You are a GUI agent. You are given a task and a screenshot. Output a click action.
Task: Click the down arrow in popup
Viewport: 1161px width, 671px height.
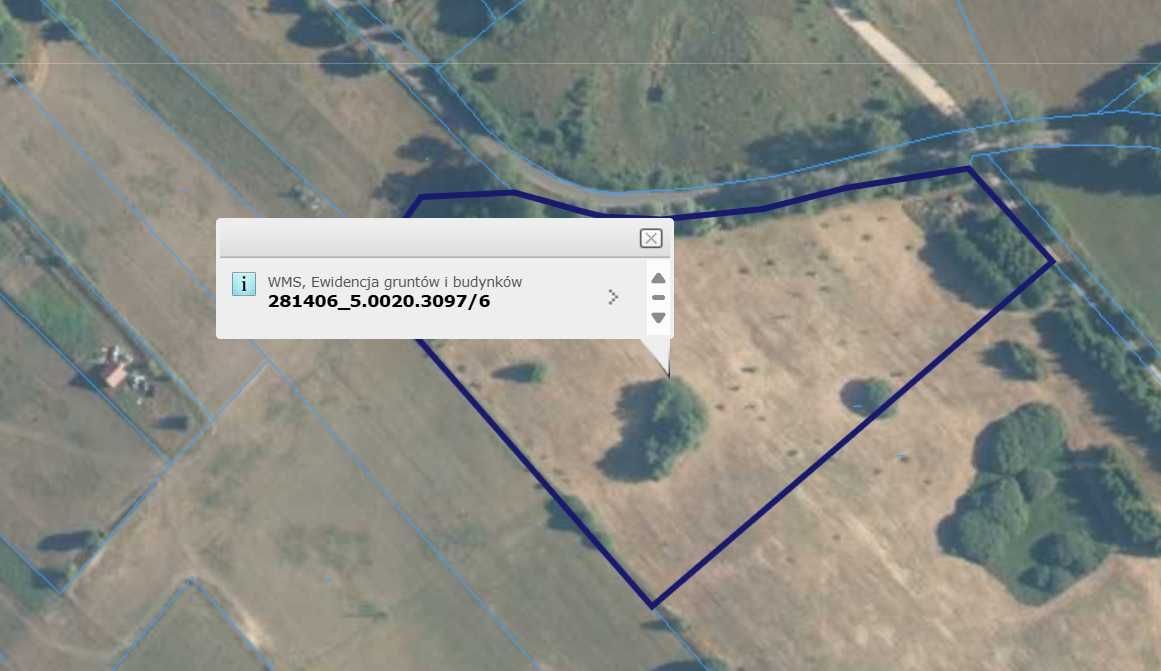click(658, 318)
